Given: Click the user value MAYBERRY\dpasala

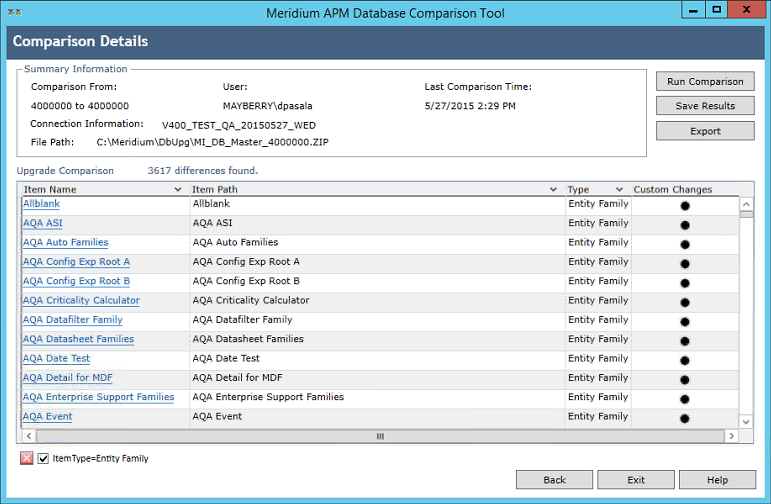Looking at the screenshot, I should (267, 106).
